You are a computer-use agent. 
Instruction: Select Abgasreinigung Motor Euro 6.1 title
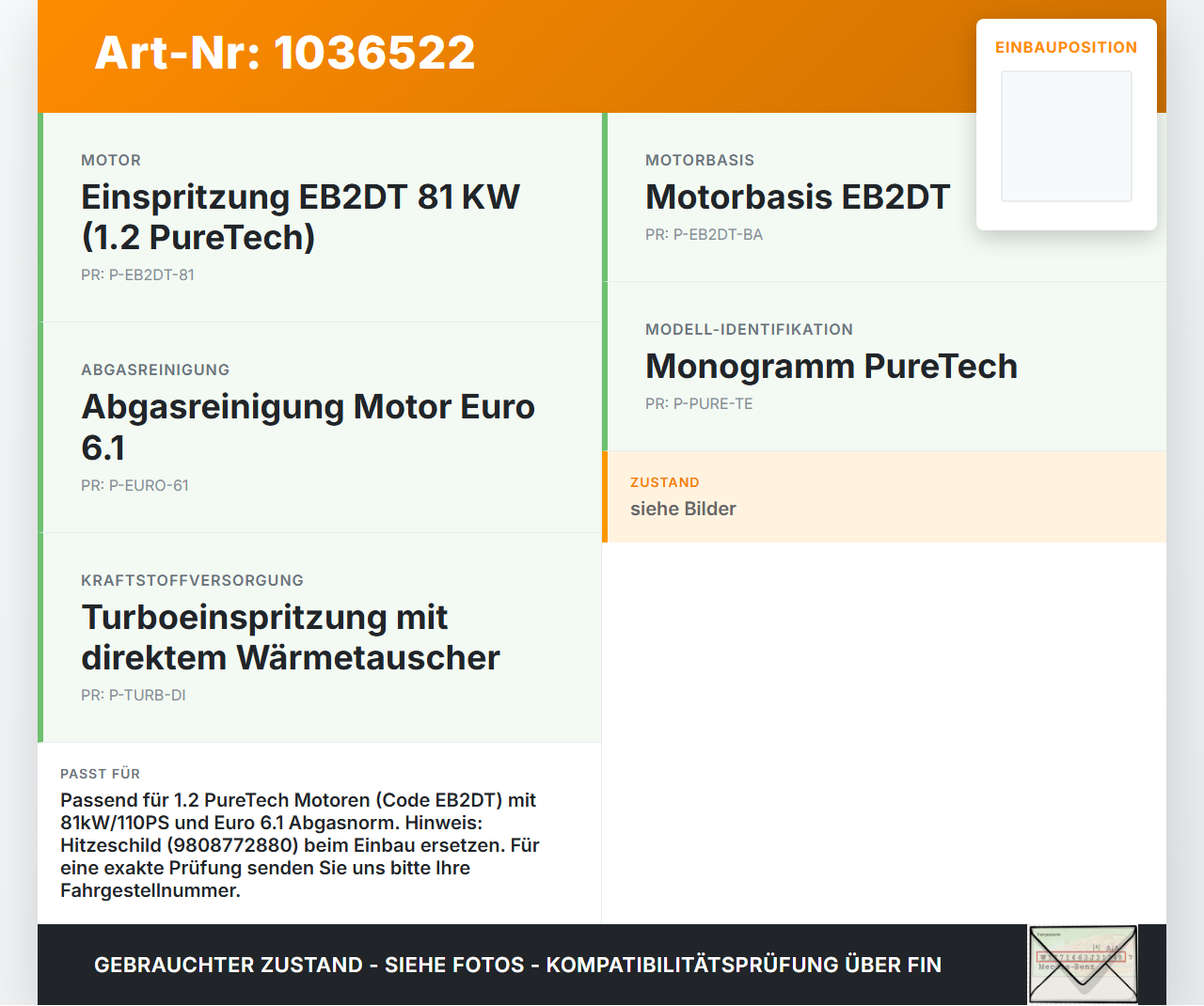[x=309, y=427]
